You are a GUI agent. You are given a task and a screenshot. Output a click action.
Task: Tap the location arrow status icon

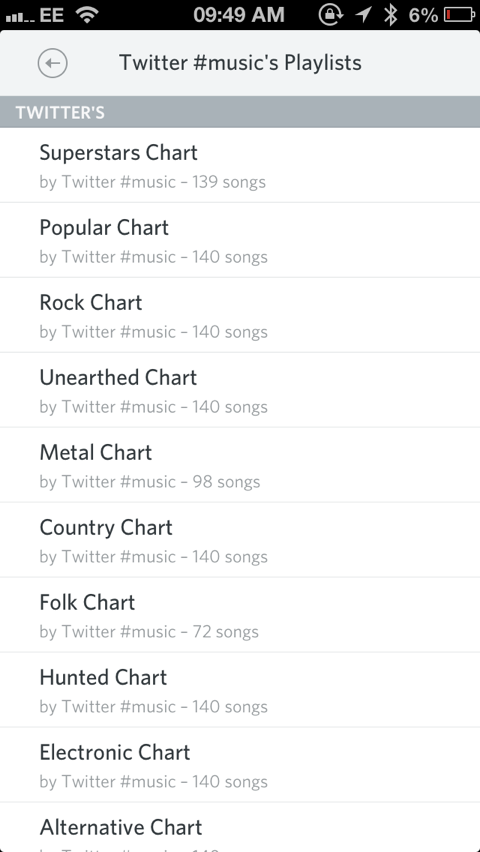coord(363,15)
